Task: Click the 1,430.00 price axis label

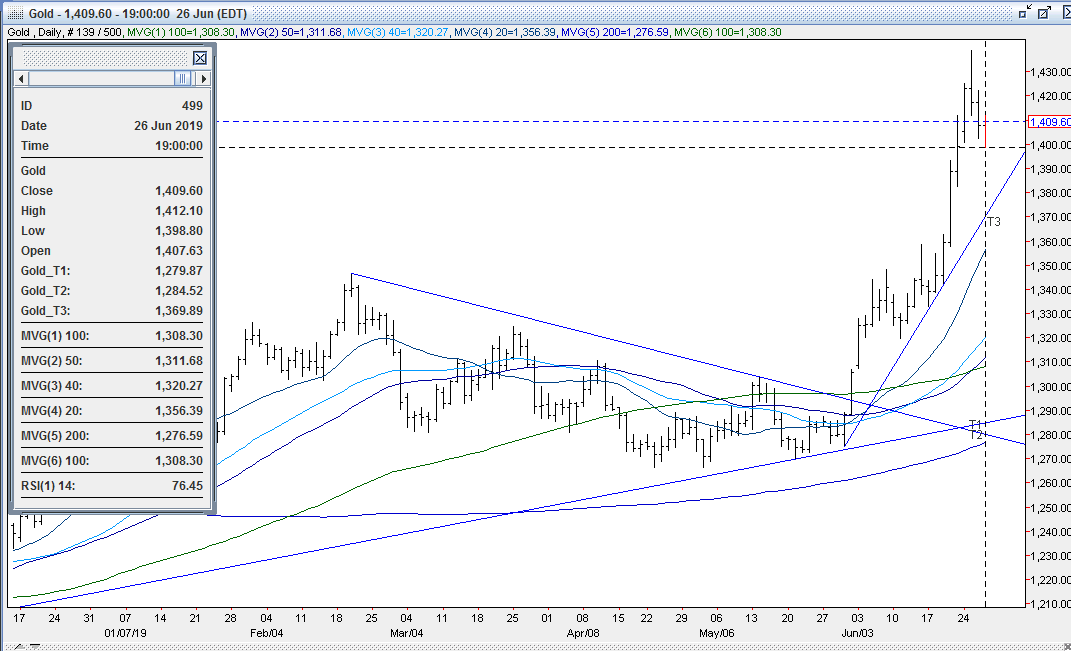Action: pos(1051,72)
